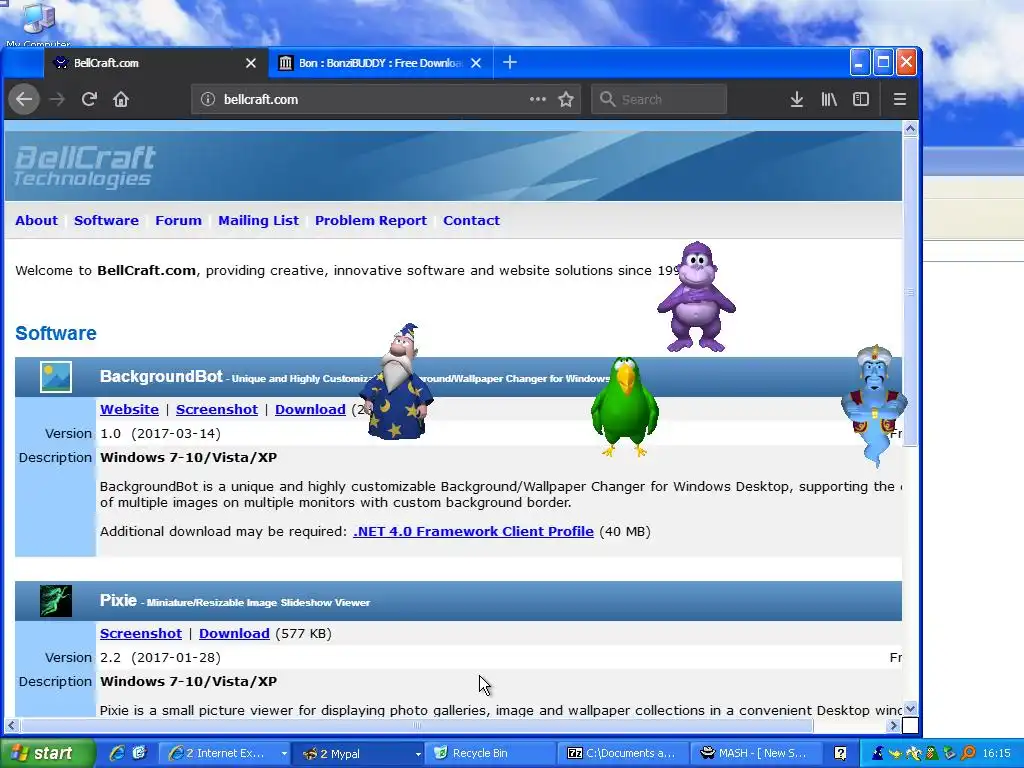The image size is (1024, 768).
Task: Open the Problem Report navigation link
Action: pyautogui.click(x=371, y=221)
